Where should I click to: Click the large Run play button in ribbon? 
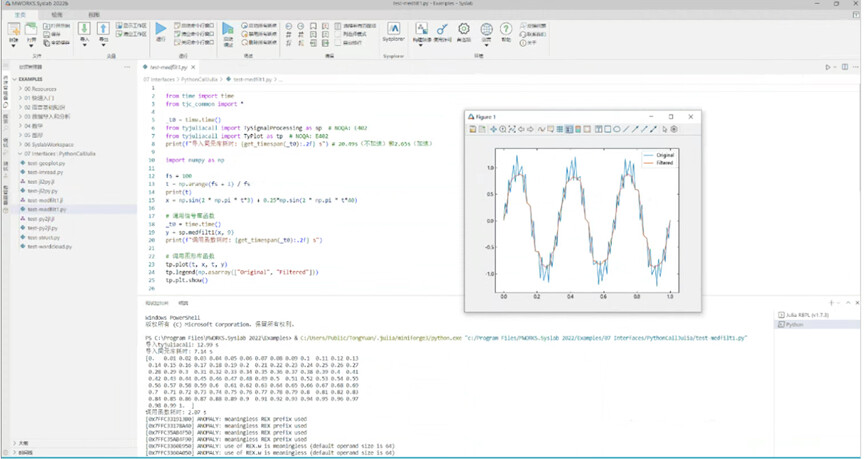click(x=161, y=29)
